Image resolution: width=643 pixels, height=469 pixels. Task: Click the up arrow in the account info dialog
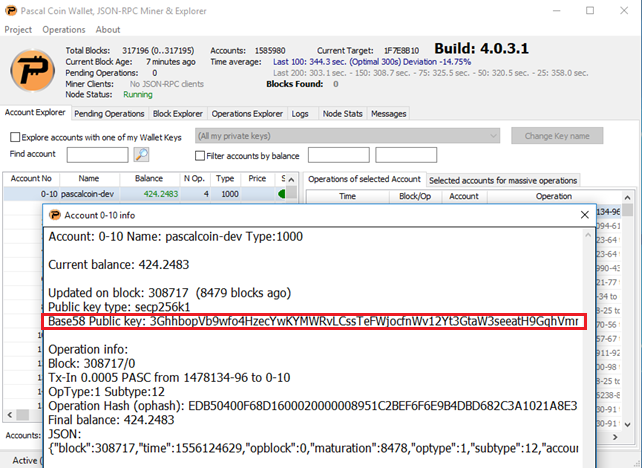click(588, 235)
